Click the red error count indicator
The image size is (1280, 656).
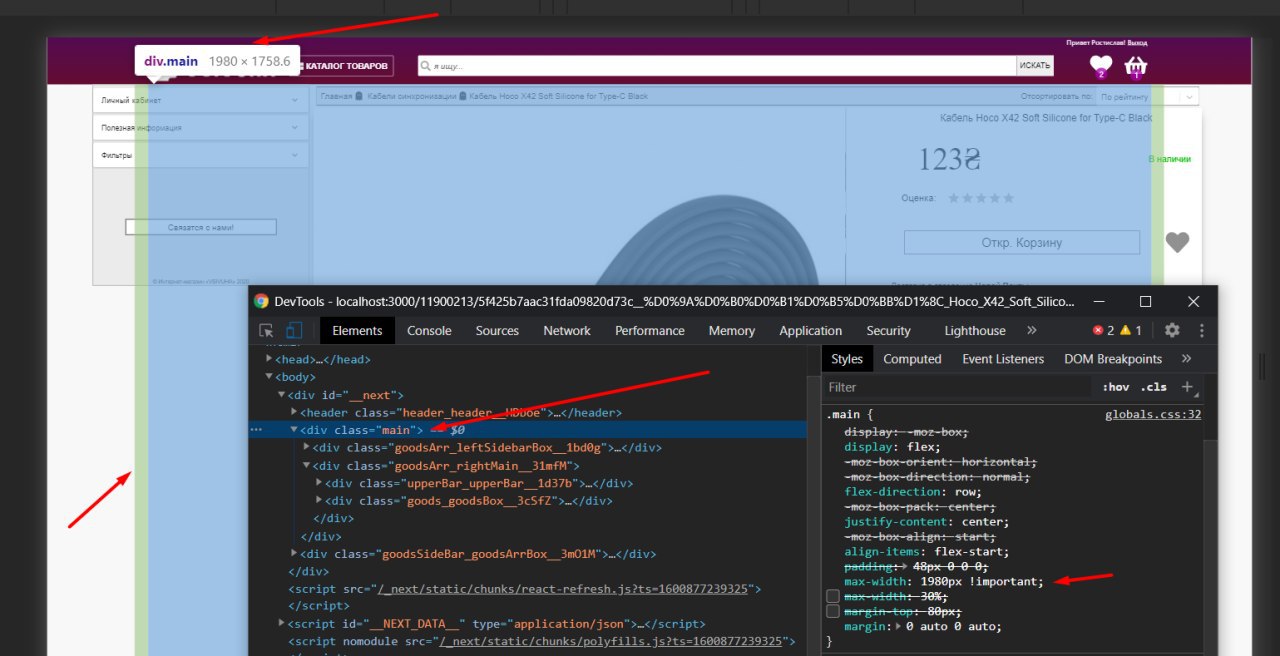[x=1103, y=331]
